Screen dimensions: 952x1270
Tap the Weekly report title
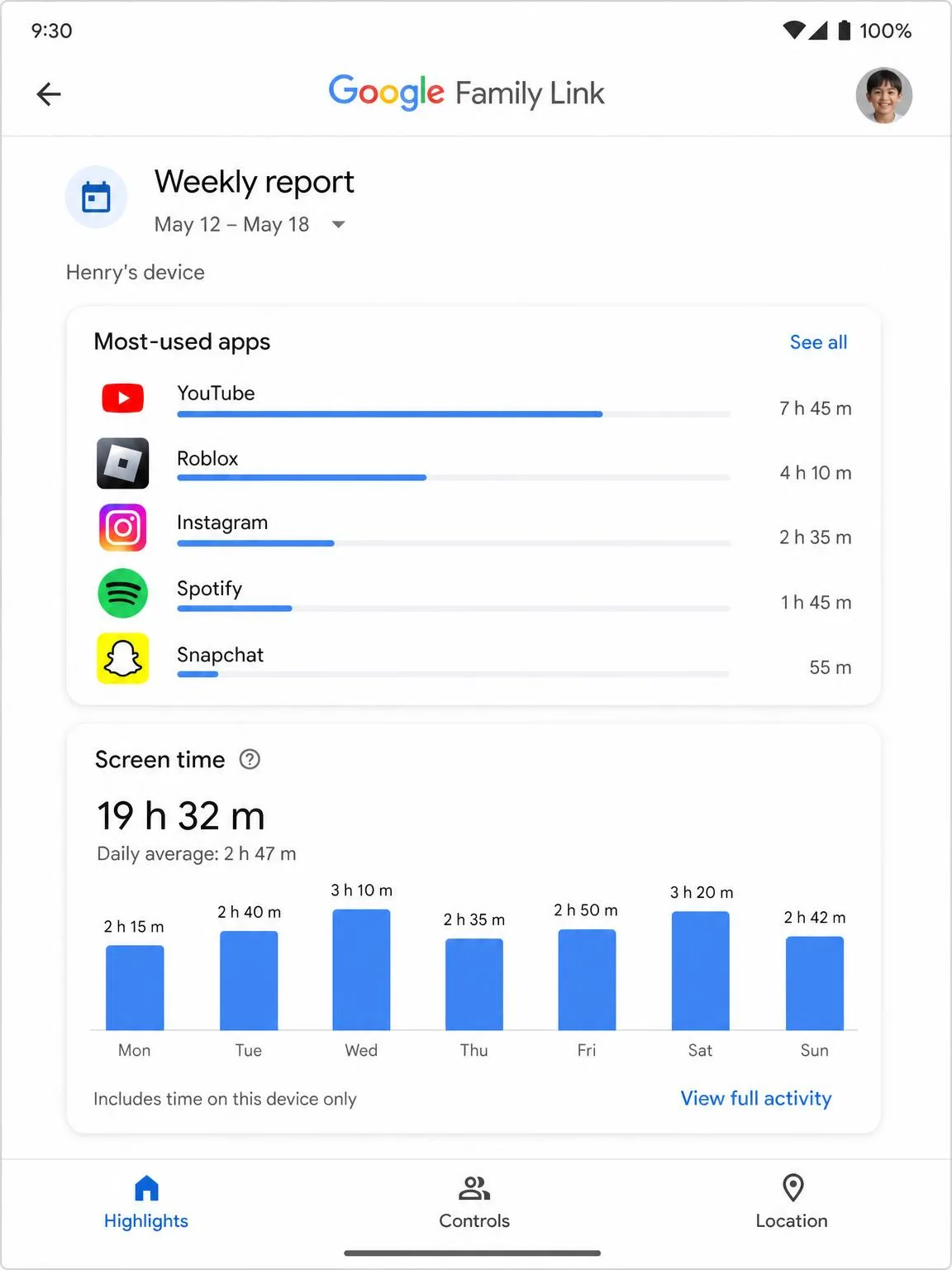pos(255,182)
